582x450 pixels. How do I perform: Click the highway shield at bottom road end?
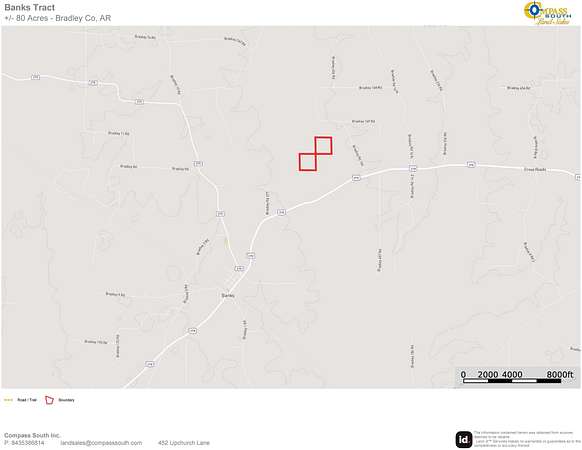point(149,363)
